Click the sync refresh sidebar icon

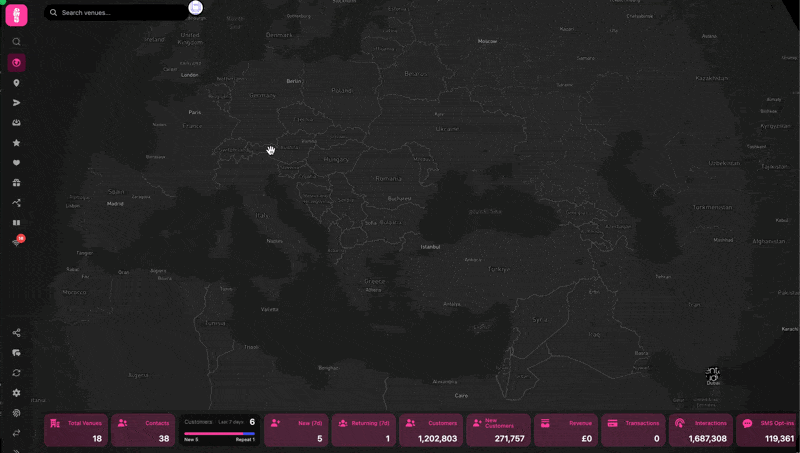[16, 373]
